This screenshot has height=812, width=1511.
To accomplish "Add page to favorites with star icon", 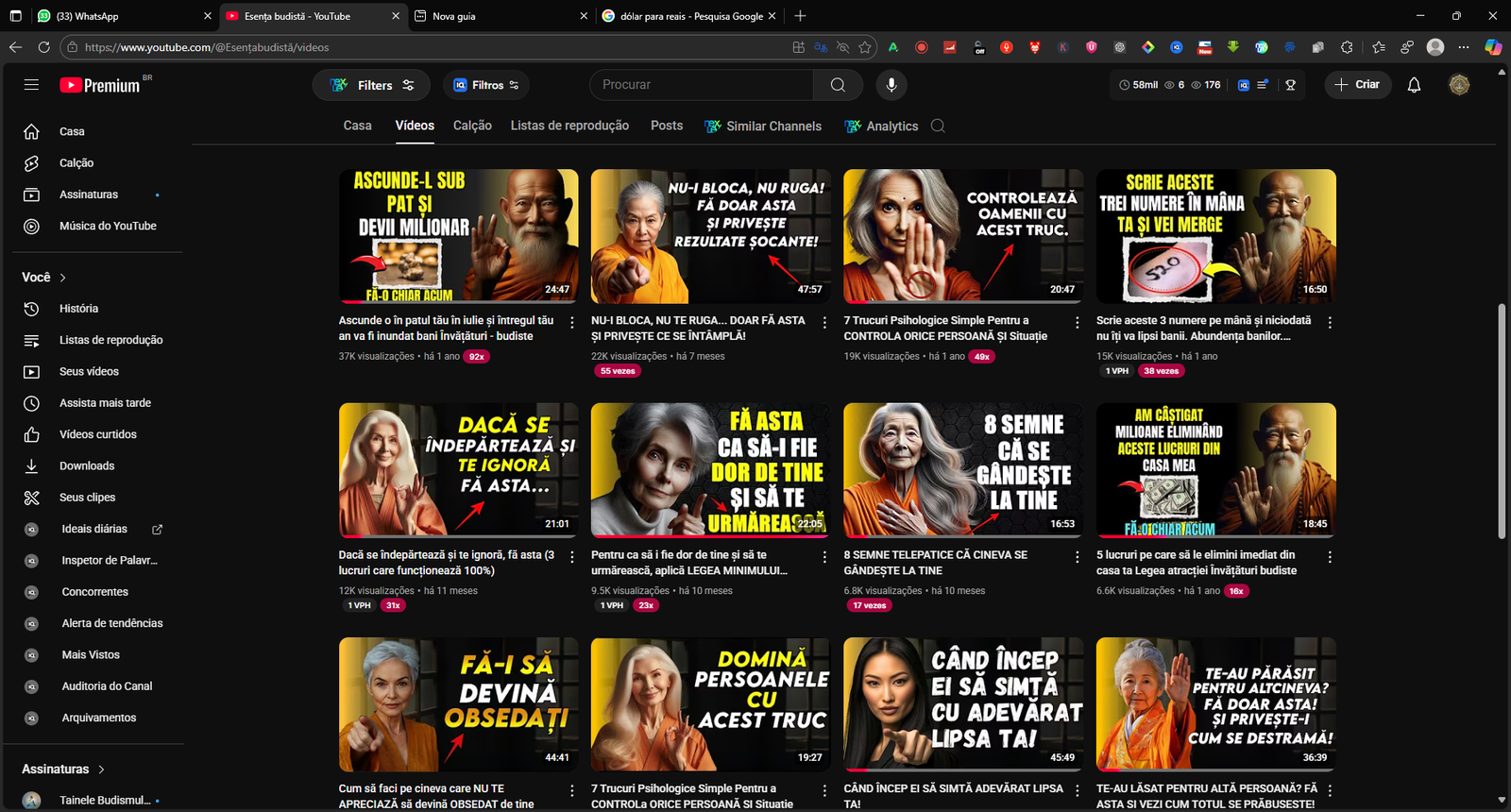I will click(865, 47).
